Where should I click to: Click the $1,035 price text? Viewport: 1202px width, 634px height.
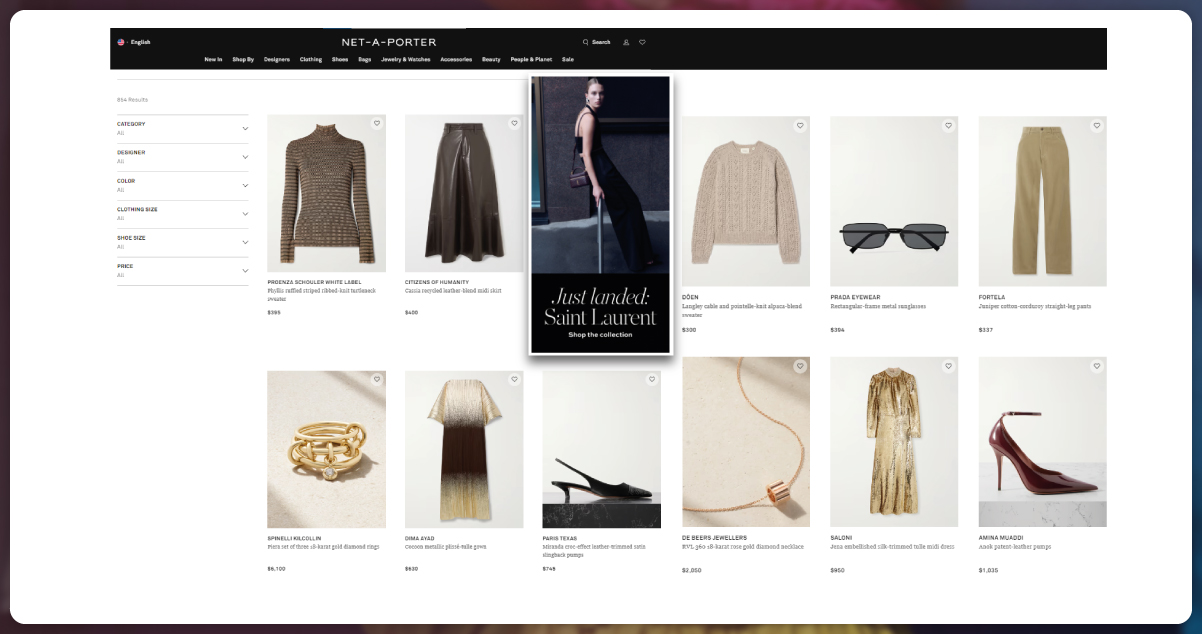coord(988,570)
